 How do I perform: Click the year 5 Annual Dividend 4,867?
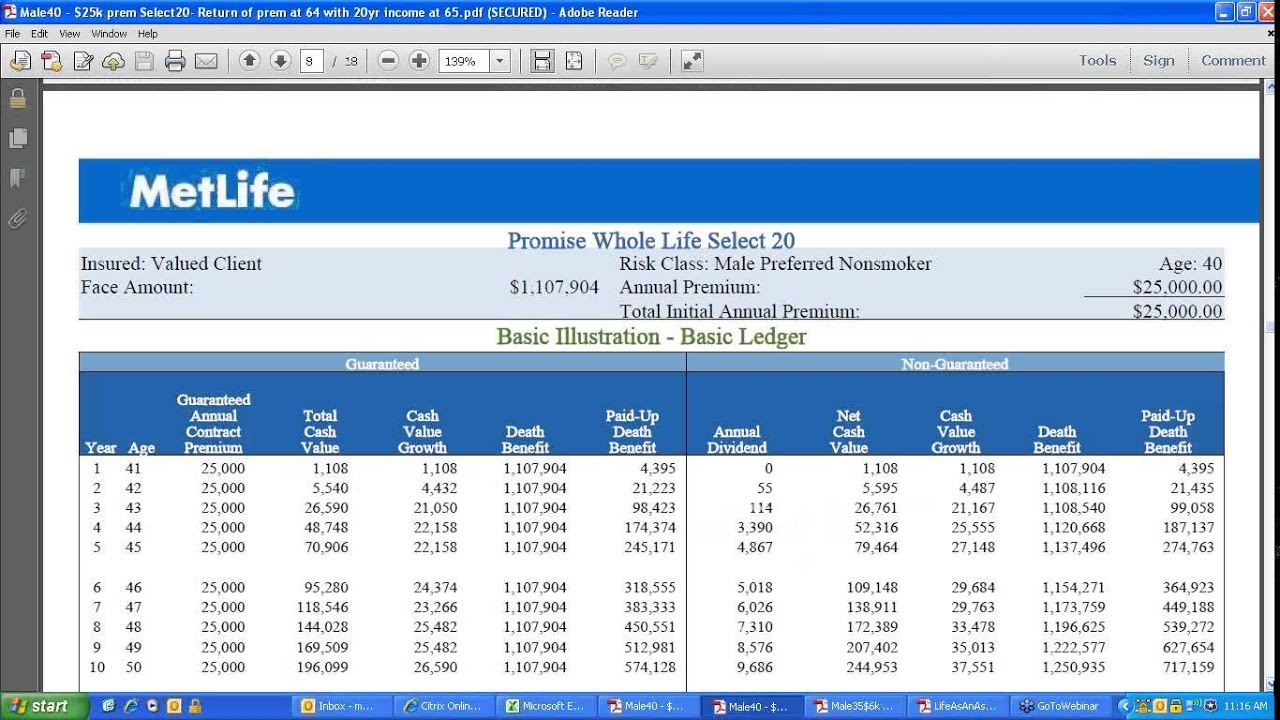755,548
